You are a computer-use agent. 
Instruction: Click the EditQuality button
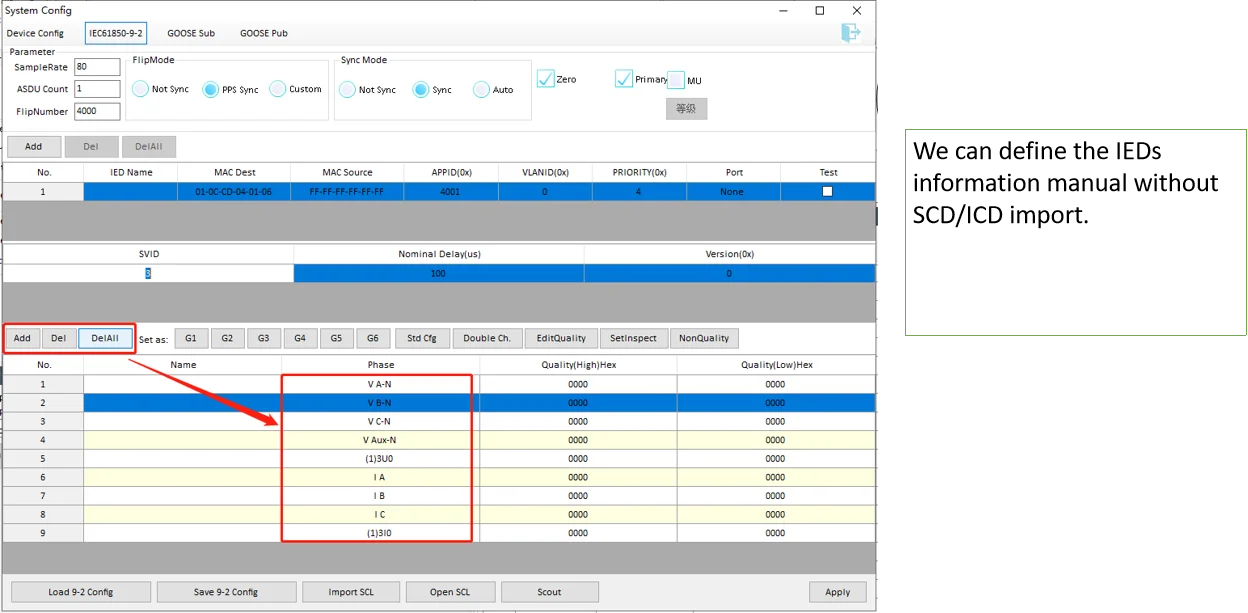[x=561, y=338]
